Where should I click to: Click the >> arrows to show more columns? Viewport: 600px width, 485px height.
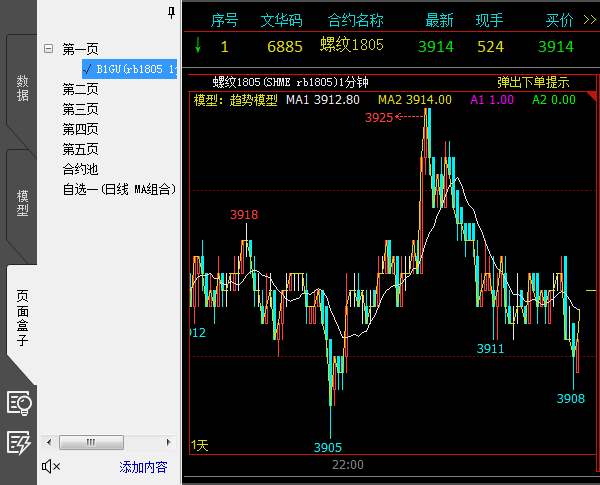(589, 19)
